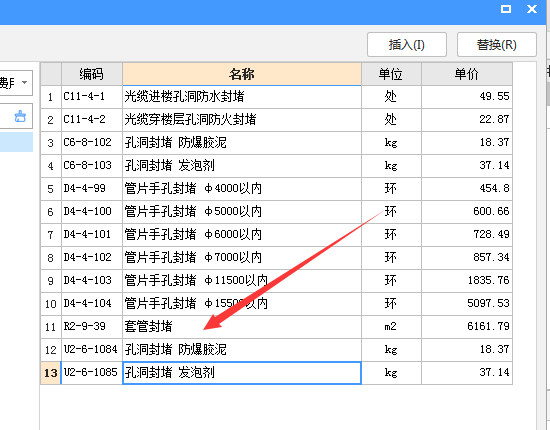
Task: Click row number 11 header
Action: click(x=51, y=327)
